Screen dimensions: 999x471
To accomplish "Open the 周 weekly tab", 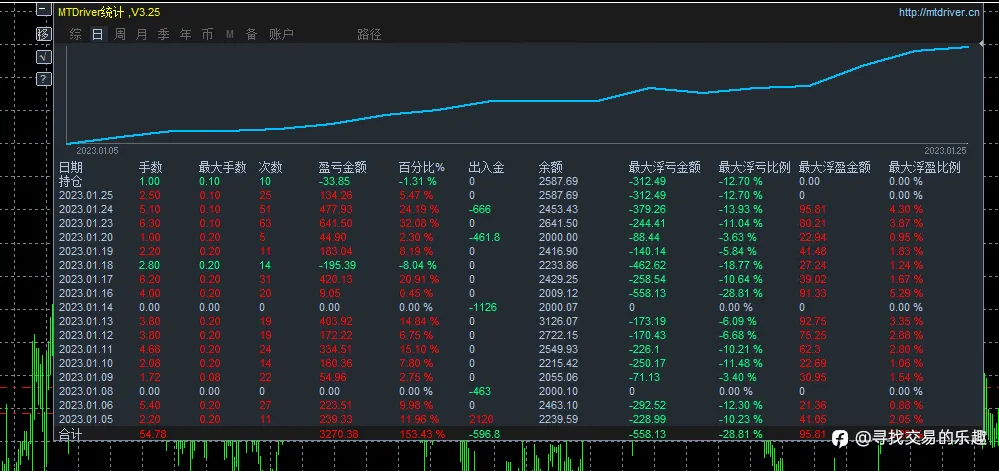I will (x=120, y=34).
